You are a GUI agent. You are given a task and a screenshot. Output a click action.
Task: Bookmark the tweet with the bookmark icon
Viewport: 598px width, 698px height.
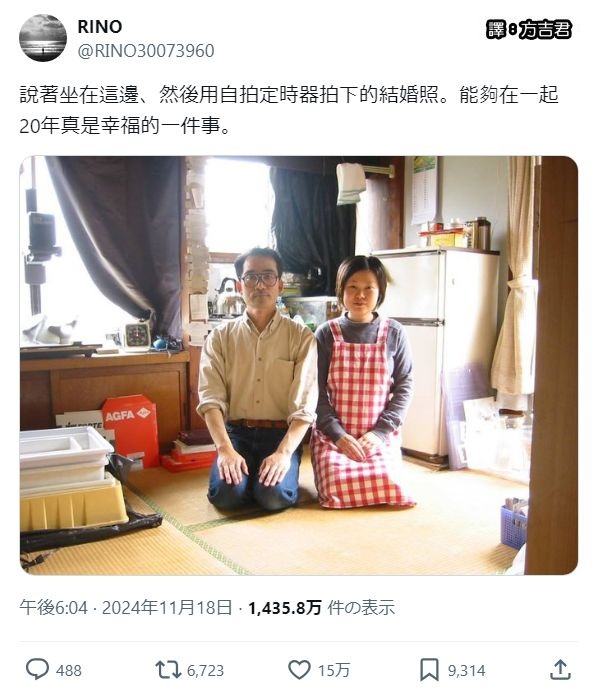(x=429, y=670)
